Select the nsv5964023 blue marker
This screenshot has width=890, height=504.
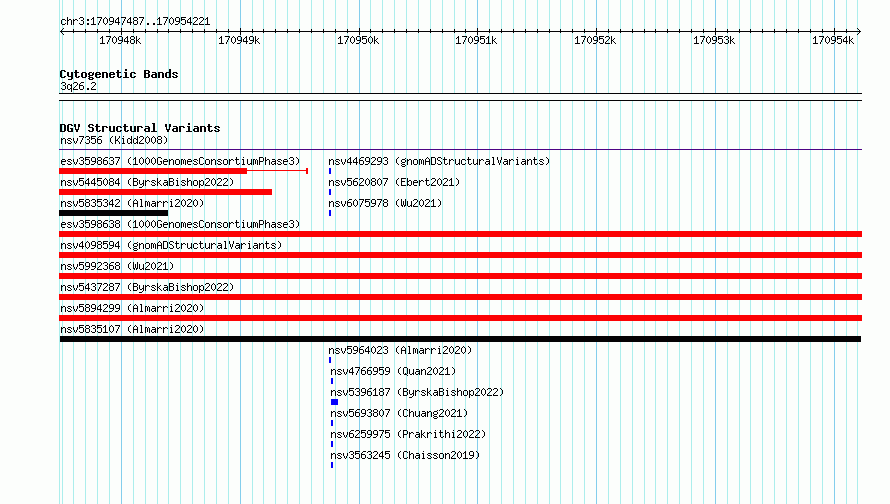330,360
